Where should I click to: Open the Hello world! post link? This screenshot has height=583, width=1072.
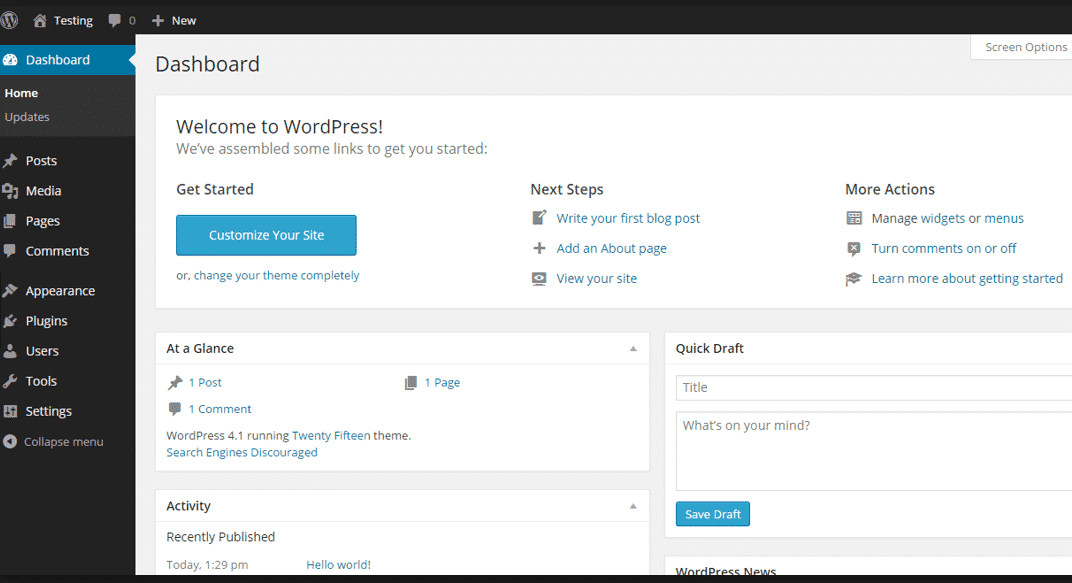point(338,565)
